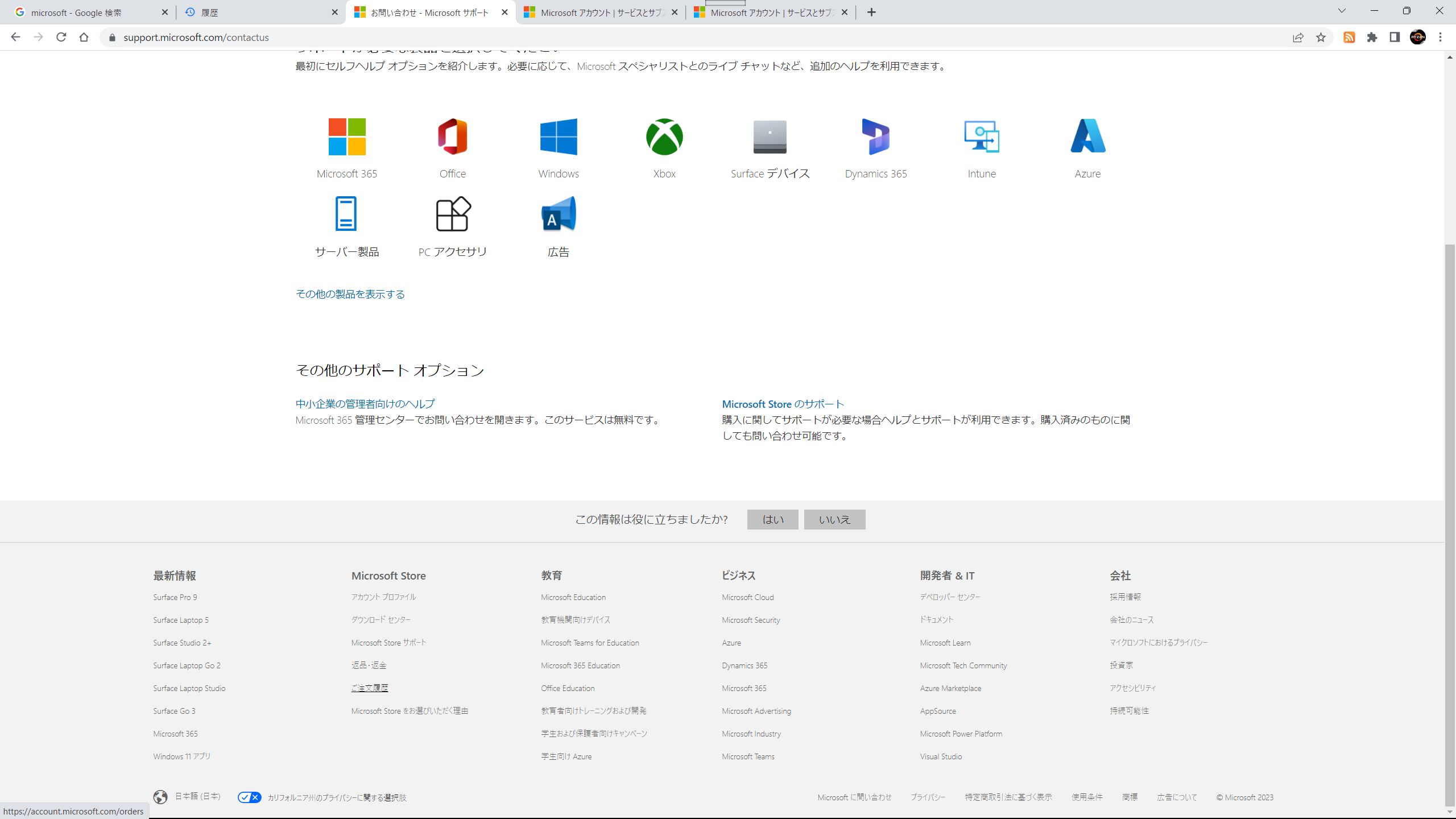Select the Surface デバイス icon
This screenshot has width=1456, height=819.
pos(770,136)
